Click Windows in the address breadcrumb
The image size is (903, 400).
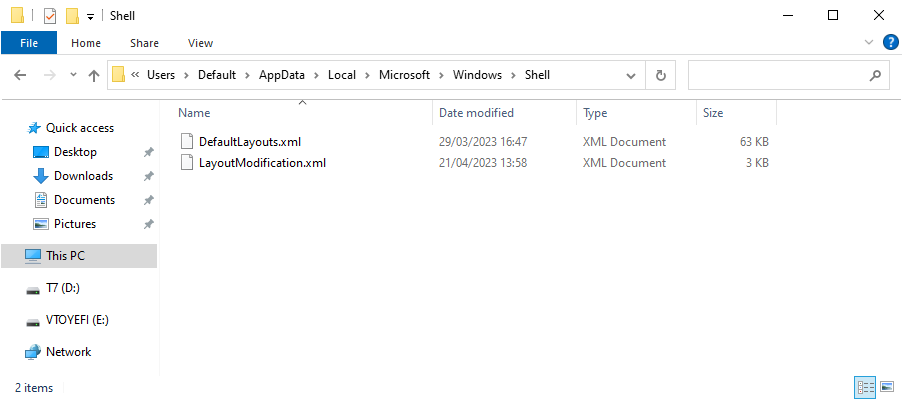[x=477, y=75]
